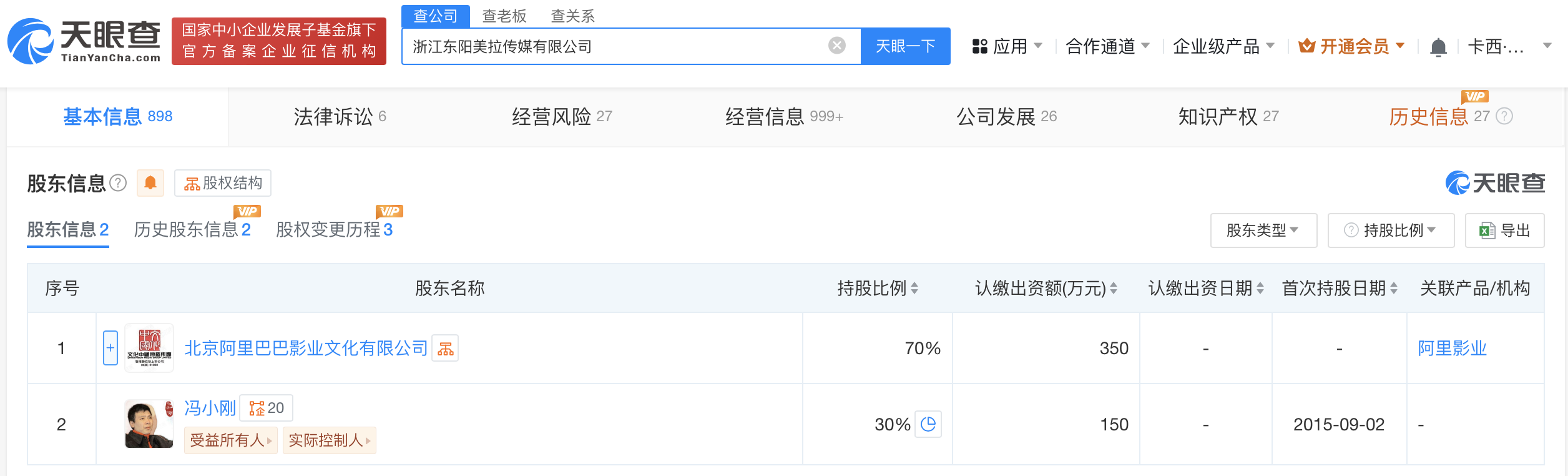The image size is (1568, 476).
Task: Click the pie chart icon next to 30%
Action: pyautogui.click(x=928, y=424)
